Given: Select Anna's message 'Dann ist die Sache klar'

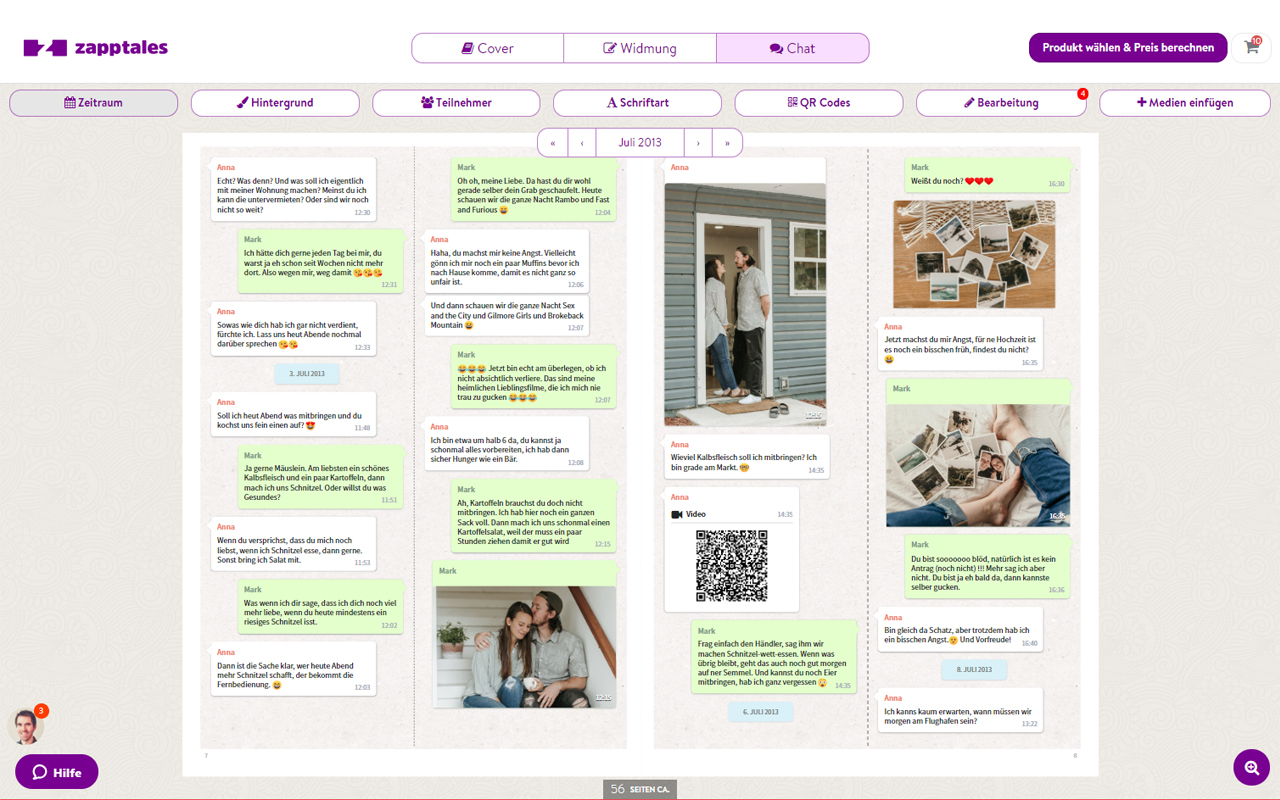Looking at the screenshot, I should point(294,669).
